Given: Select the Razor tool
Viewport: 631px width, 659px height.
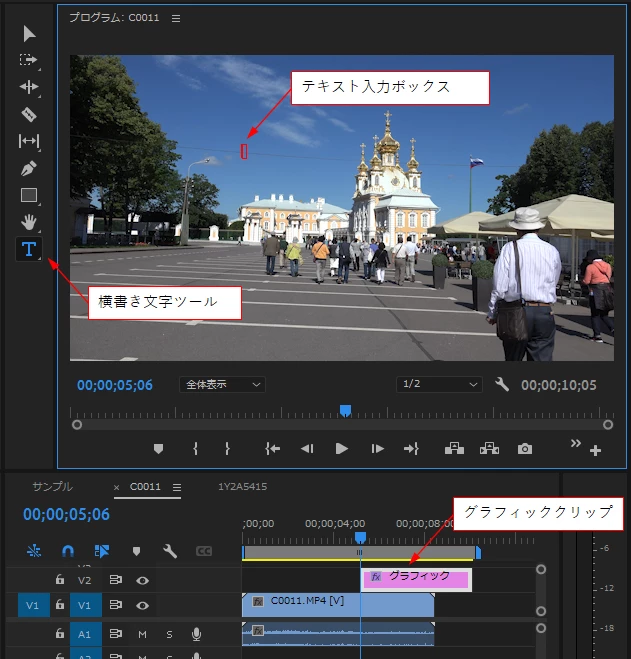Looking at the screenshot, I should 29,114.
